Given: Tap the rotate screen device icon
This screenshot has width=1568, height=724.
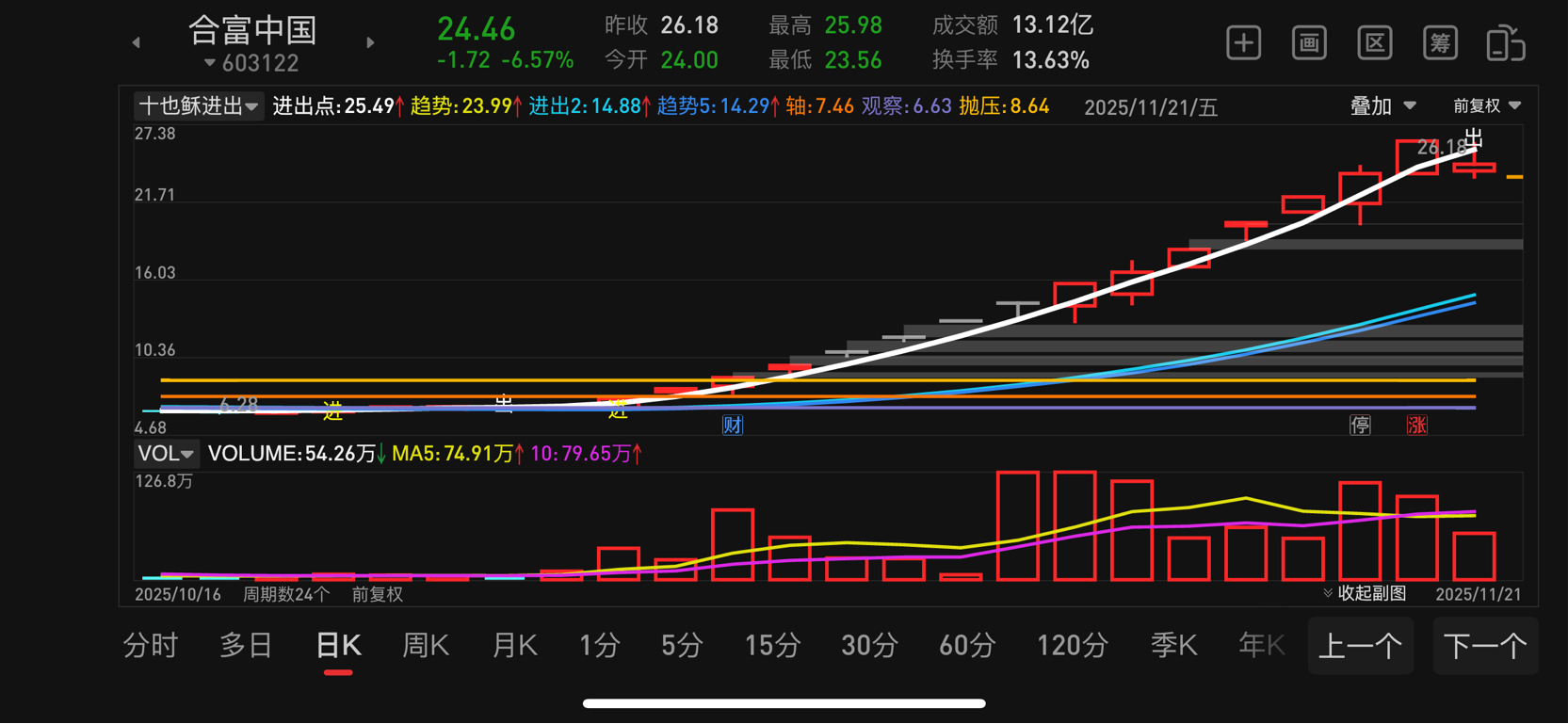Looking at the screenshot, I should [1506, 43].
